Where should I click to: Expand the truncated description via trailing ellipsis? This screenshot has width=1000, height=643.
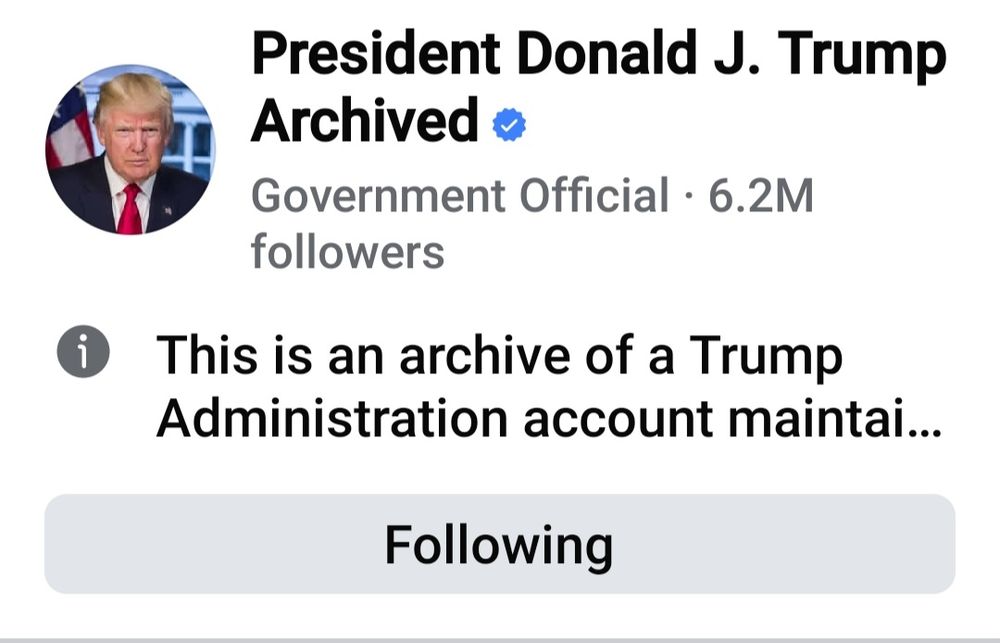(927, 431)
